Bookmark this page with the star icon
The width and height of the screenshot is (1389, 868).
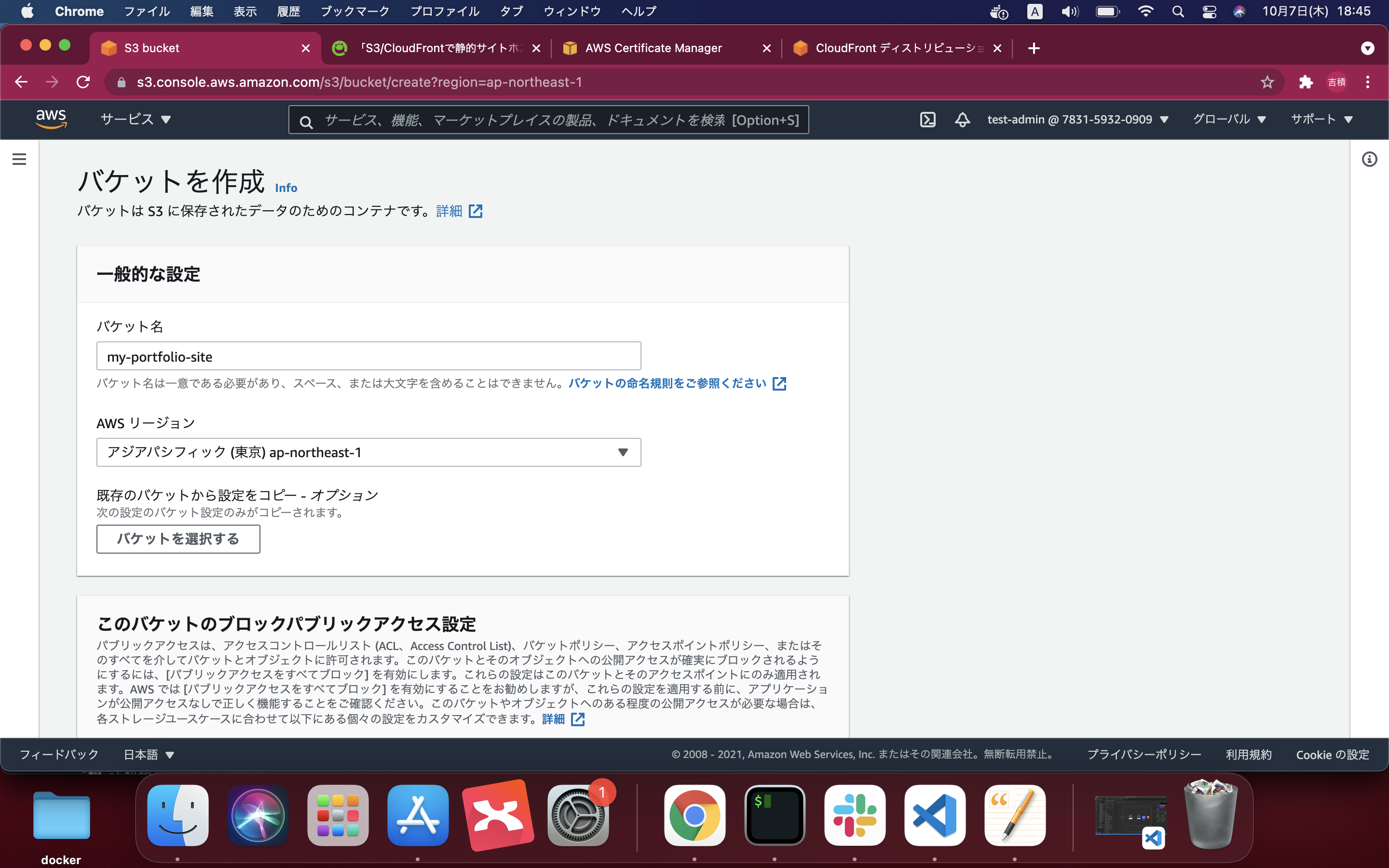[x=1268, y=82]
